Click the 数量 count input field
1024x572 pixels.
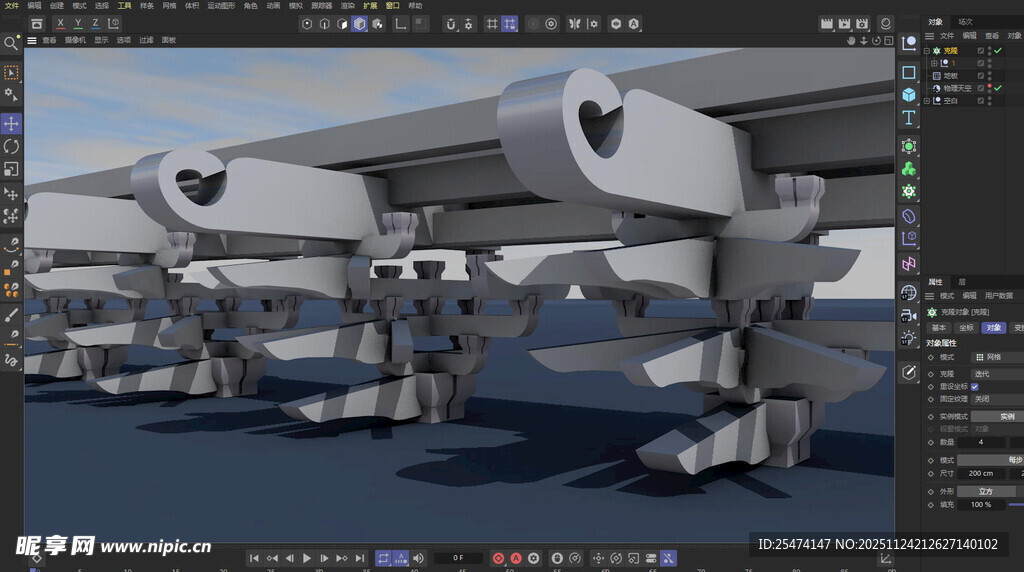click(982, 442)
